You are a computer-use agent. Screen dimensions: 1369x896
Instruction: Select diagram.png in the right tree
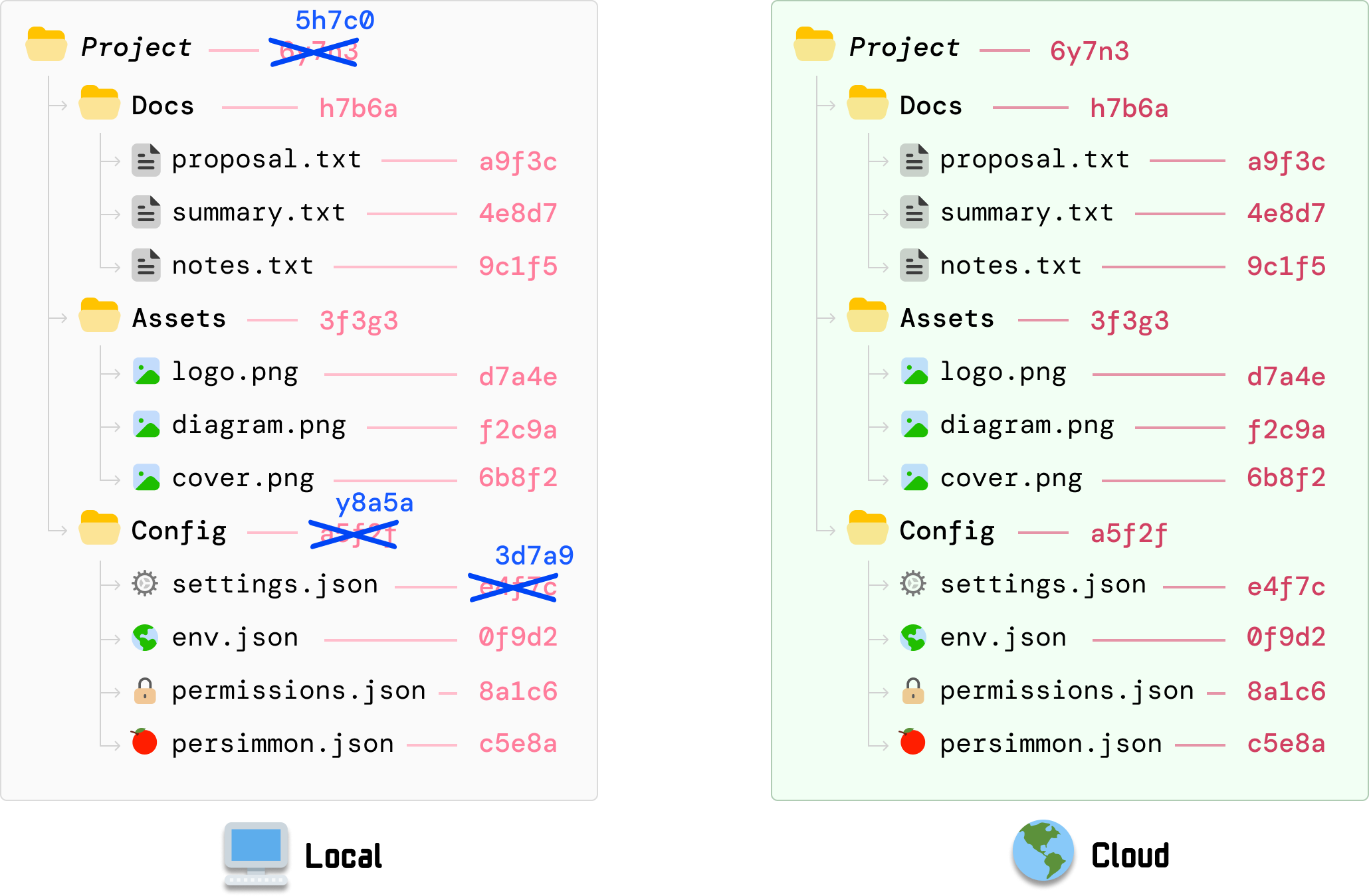click(x=1027, y=426)
